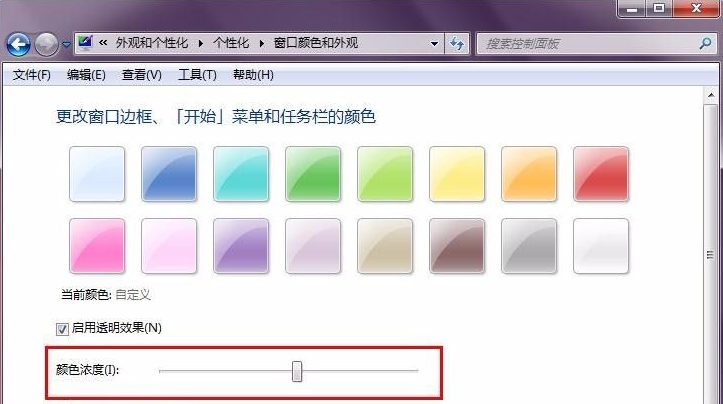723x404 pixels.
Task: Select the red color swatch
Action: tap(601, 174)
